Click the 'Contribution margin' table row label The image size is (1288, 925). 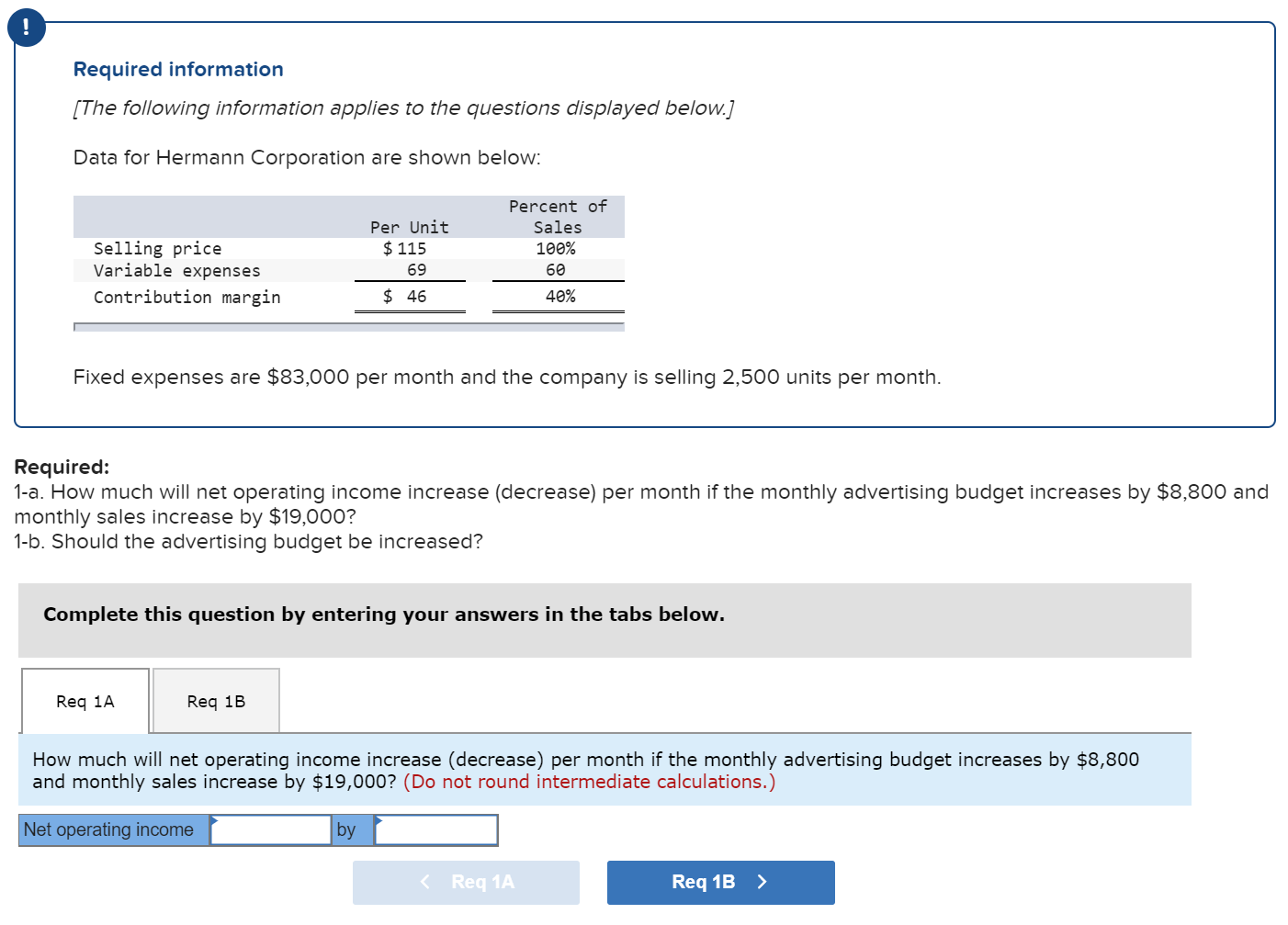tap(186, 297)
